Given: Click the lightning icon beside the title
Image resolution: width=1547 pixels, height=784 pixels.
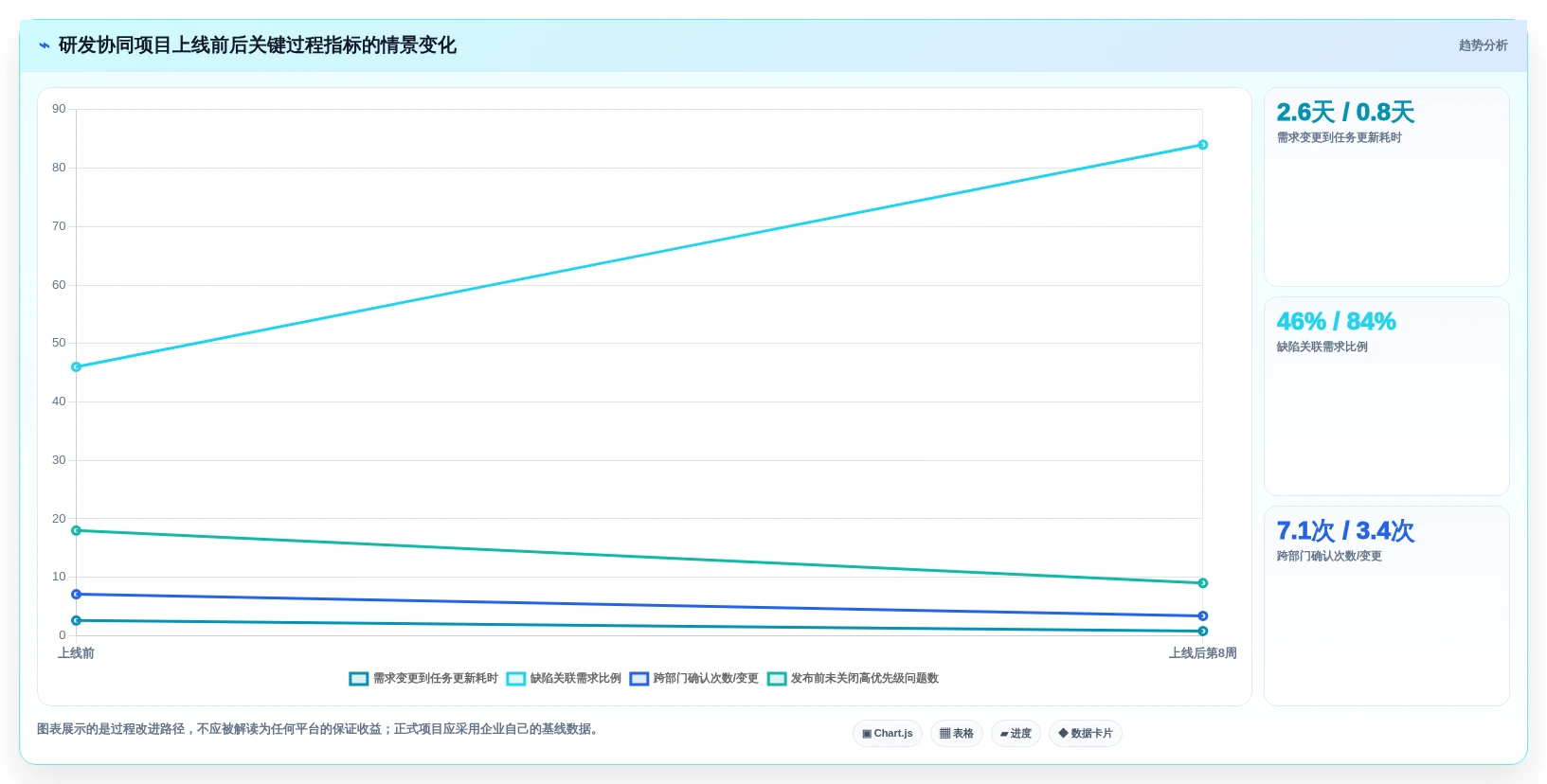Looking at the screenshot, I should pyautogui.click(x=44, y=45).
